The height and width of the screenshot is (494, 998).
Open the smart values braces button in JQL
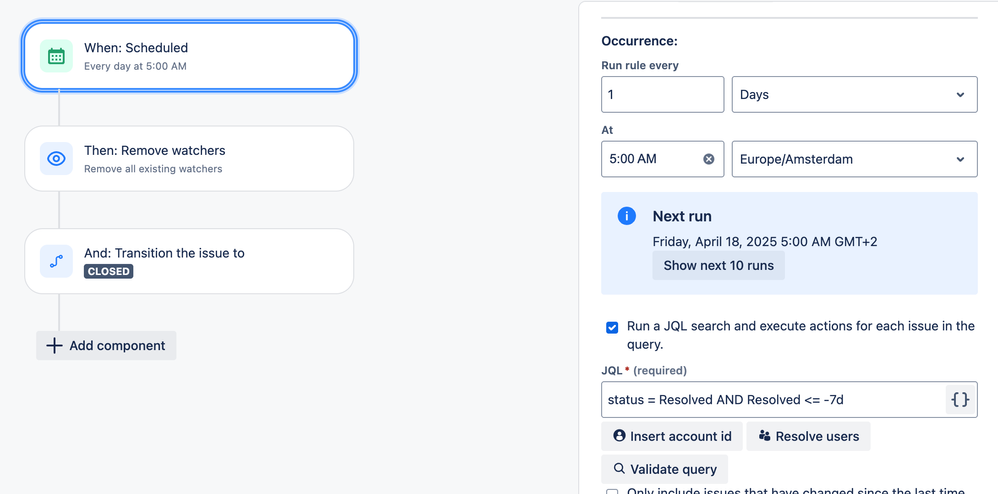pyautogui.click(x=960, y=400)
